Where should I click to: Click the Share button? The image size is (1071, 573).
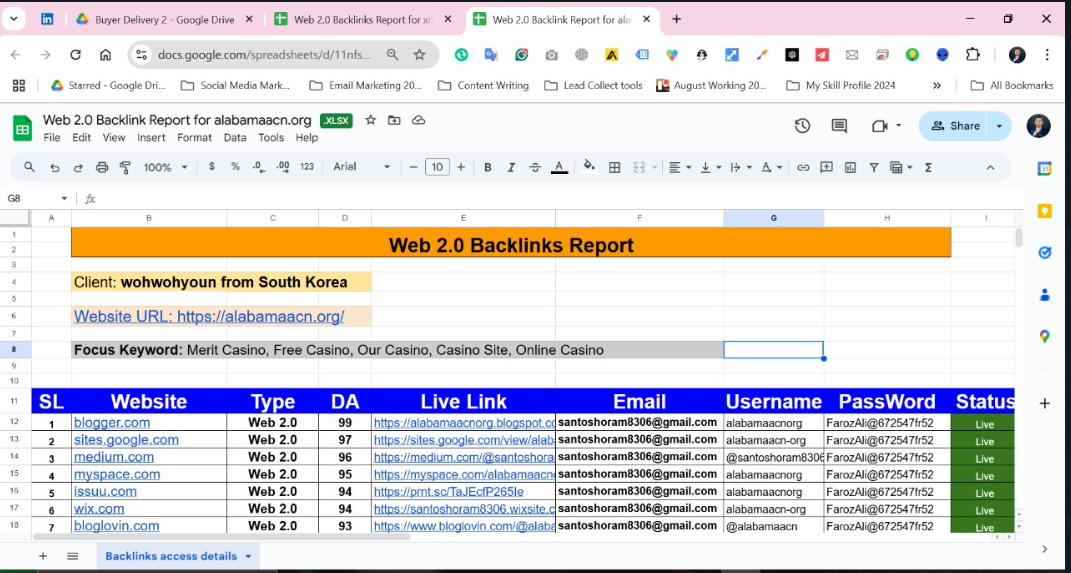(x=954, y=126)
